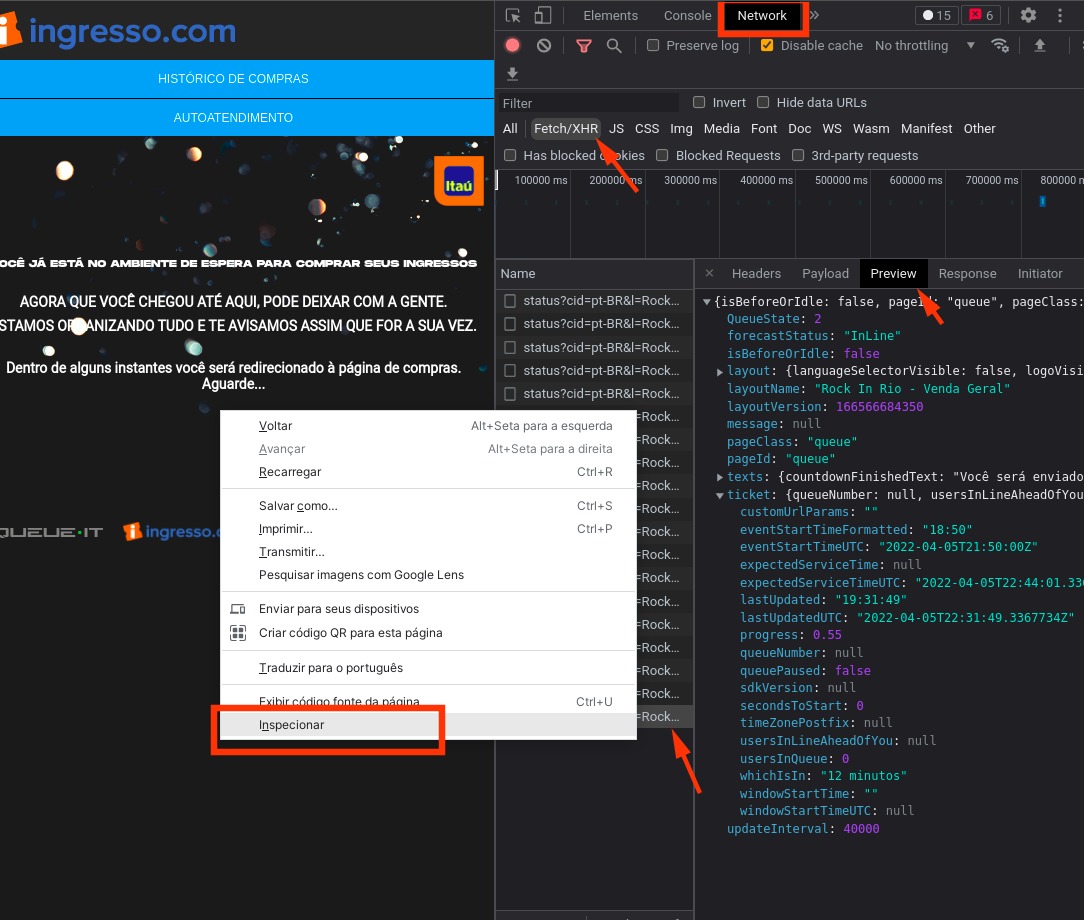Viewport: 1084px width, 920px height.
Task: Focus the network Filter text field
Action: tap(590, 103)
